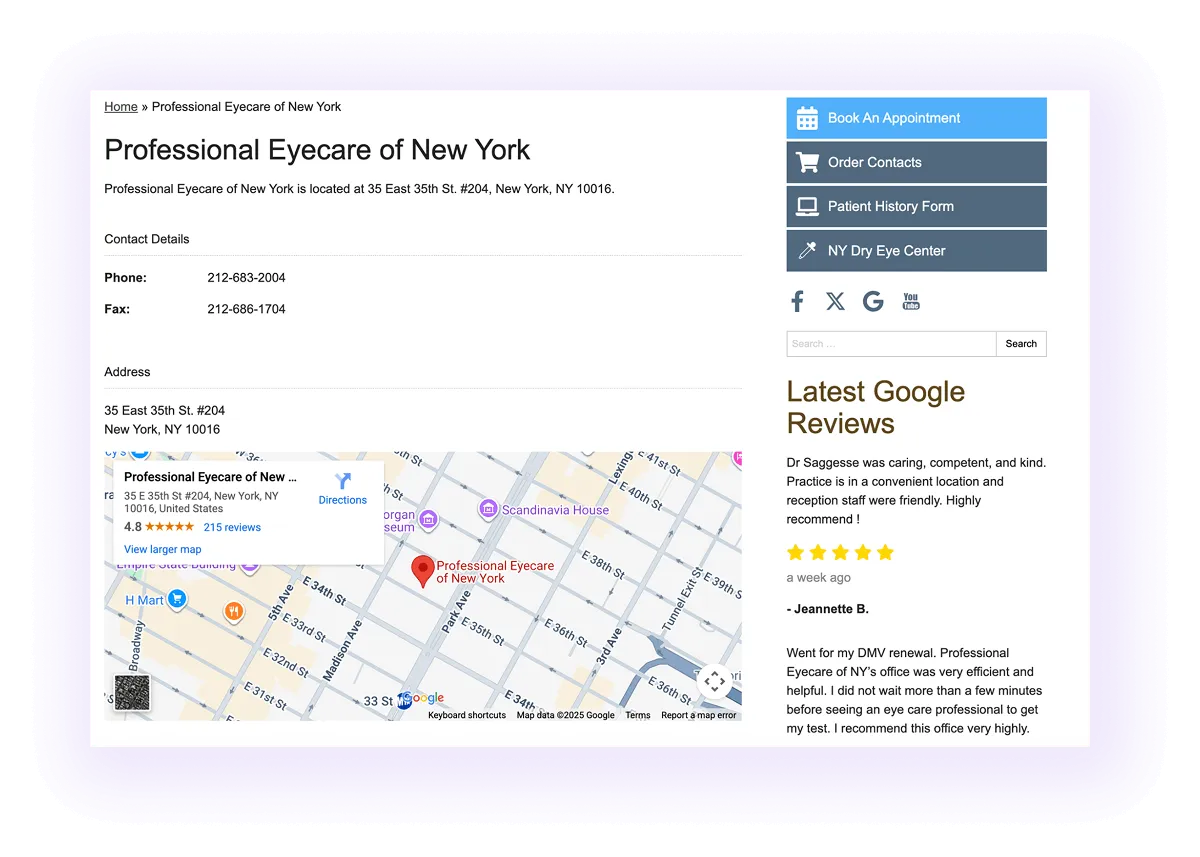Click the X (Twitter) social icon
The height and width of the screenshot is (857, 1200).
point(835,300)
